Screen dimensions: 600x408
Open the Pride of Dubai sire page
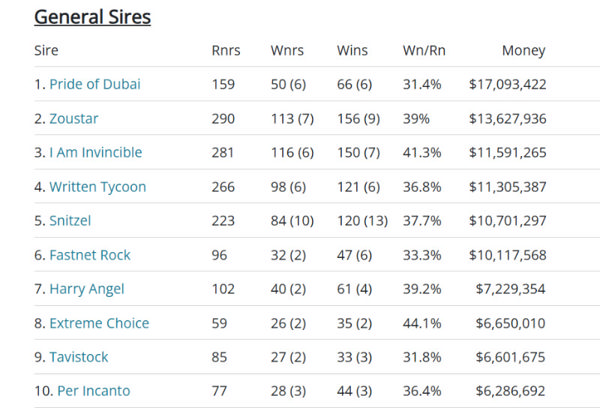click(x=95, y=84)
